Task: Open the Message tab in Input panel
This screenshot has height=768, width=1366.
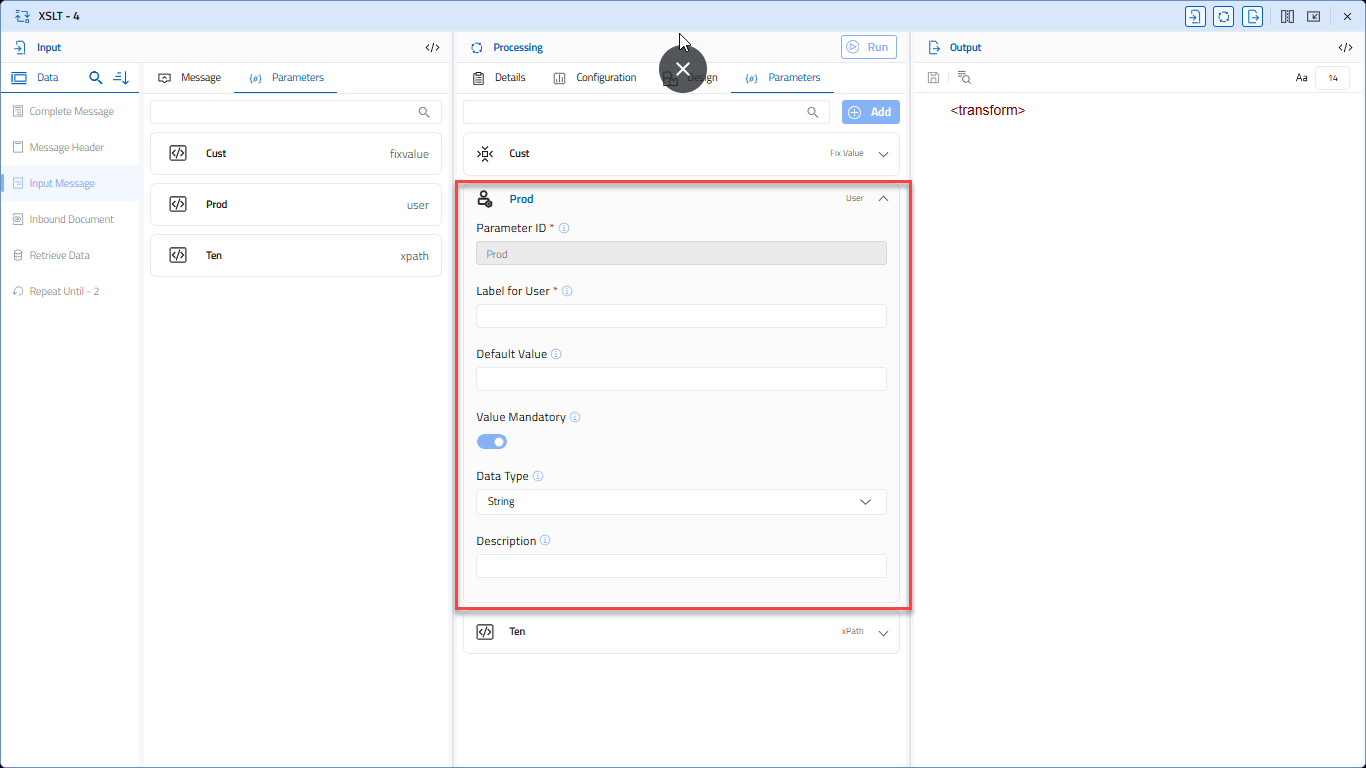Action: coord(190,77)
